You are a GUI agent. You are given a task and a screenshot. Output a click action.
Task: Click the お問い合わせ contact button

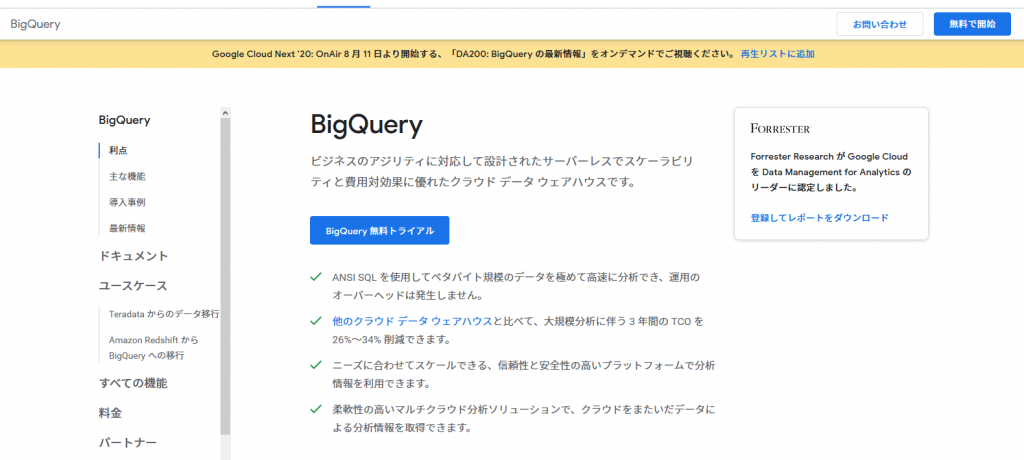[880, 24]
